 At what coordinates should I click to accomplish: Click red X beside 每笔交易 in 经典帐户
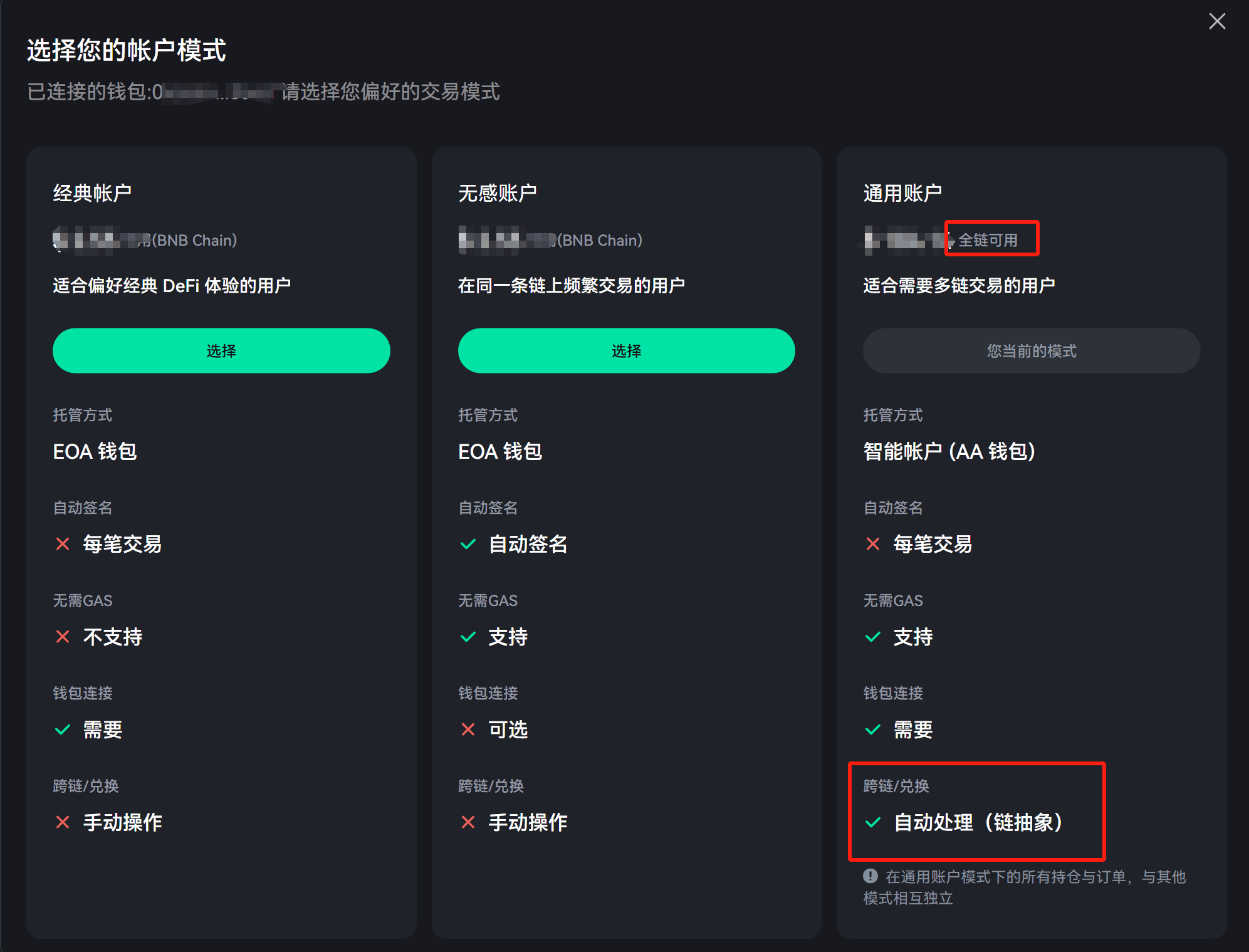pyautogui.click(x=63, y=544)
